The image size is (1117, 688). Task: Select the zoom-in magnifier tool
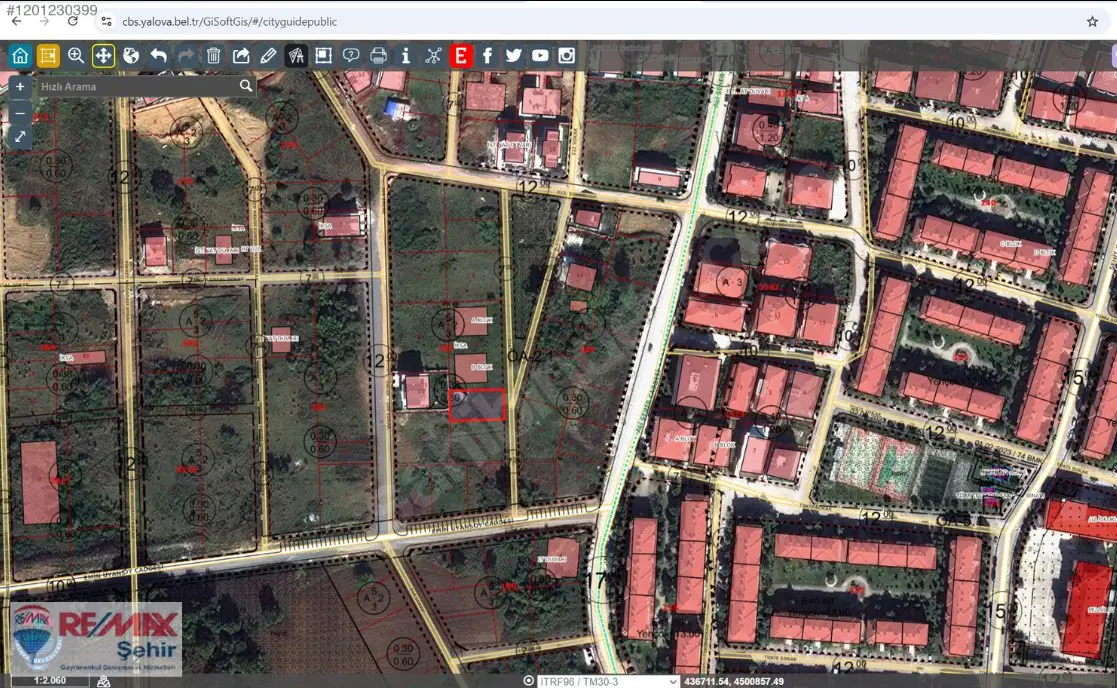[76, 56]
